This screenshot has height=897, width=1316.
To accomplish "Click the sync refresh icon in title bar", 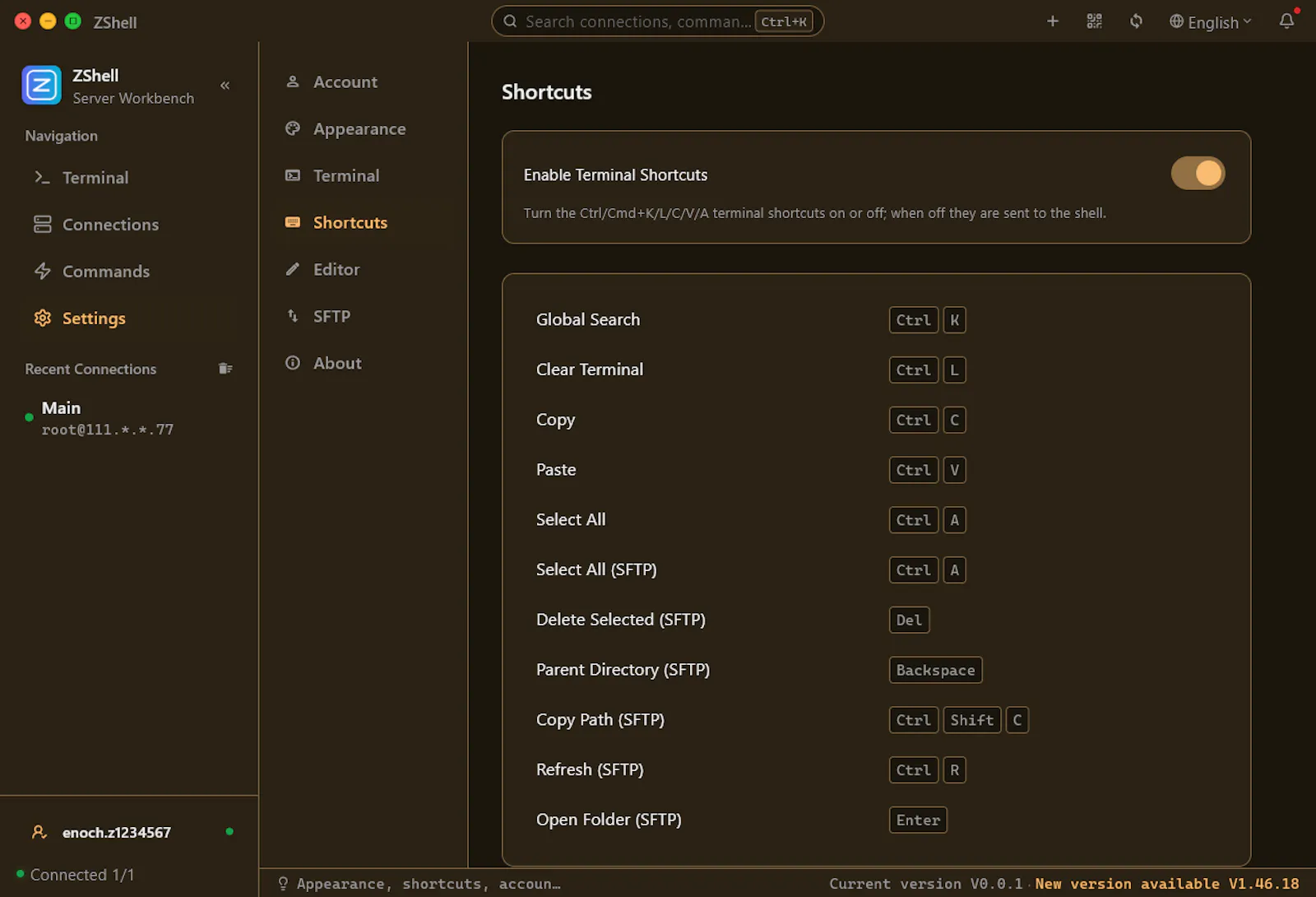I will pos(1136,21).
